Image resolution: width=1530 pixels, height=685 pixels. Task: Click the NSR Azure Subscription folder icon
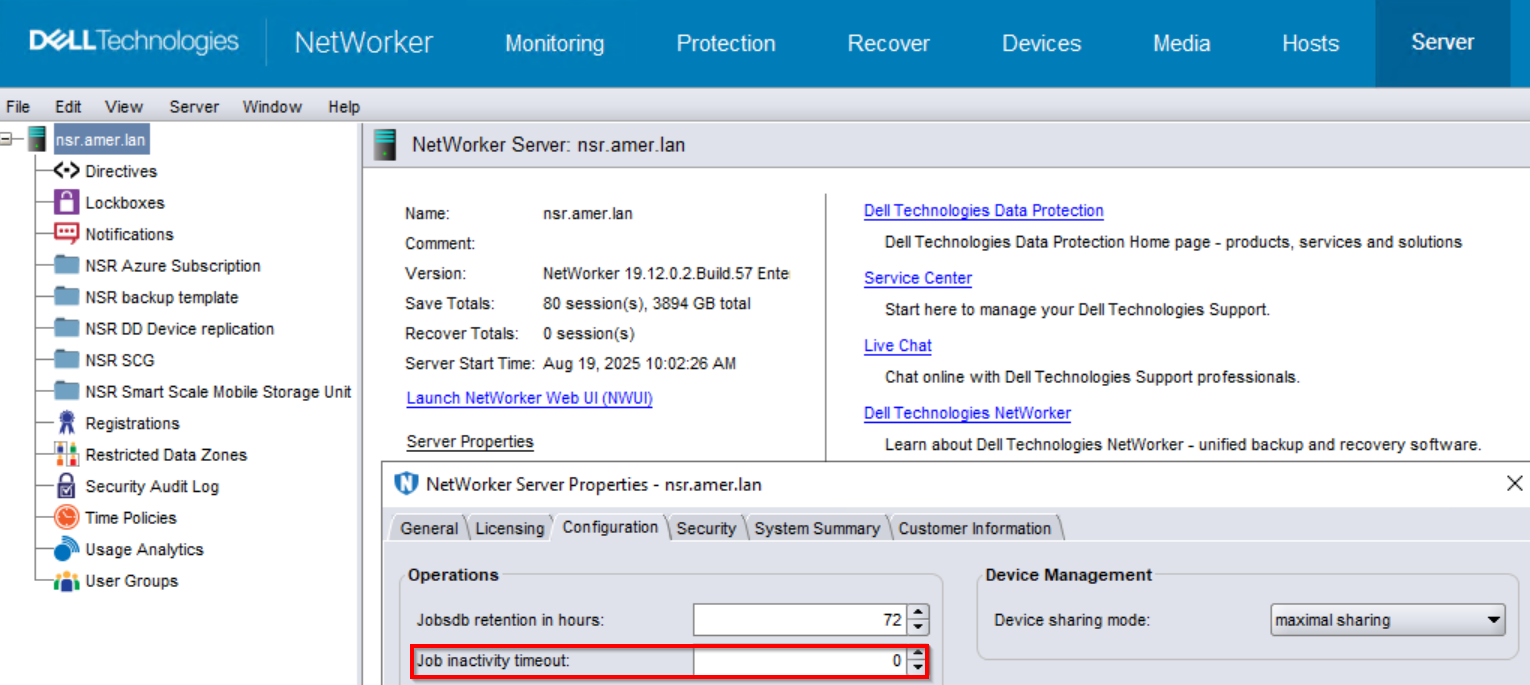[x=66, y=266]
